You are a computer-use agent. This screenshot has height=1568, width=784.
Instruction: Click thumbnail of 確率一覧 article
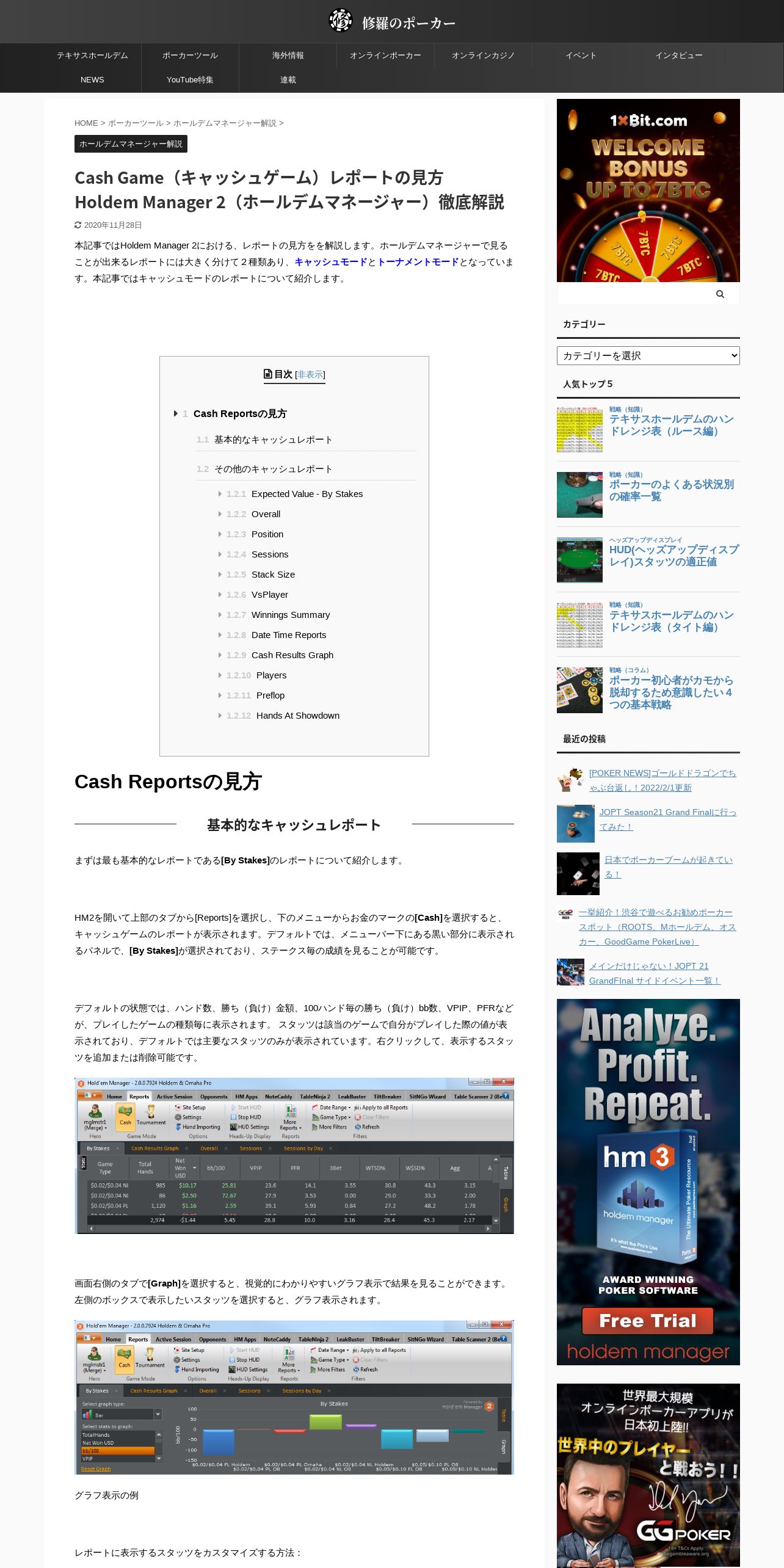point(579,495)
